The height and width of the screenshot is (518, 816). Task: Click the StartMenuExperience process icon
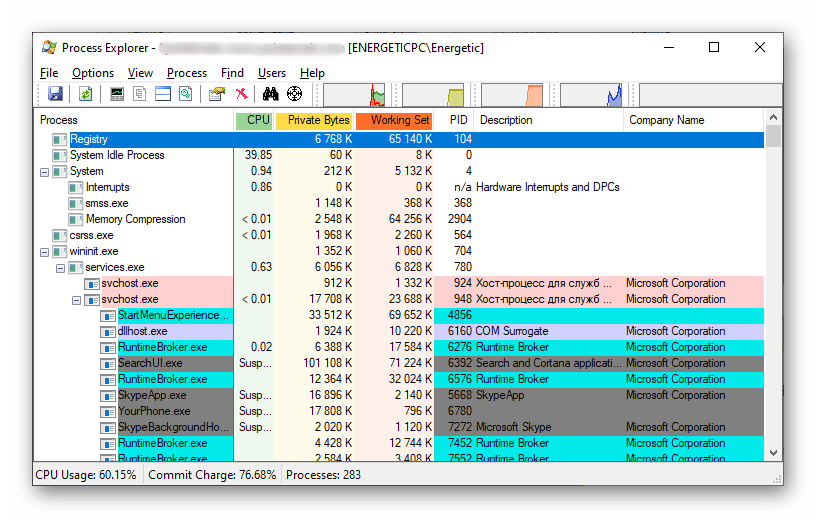coord(108,315)
